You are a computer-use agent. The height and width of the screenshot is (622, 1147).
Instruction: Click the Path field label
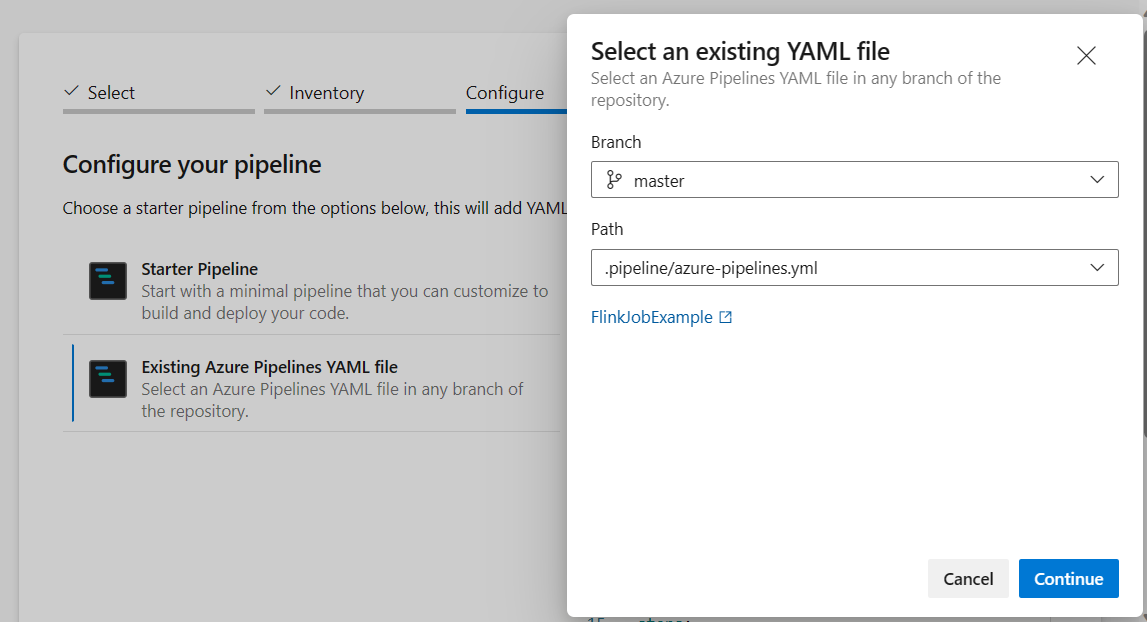point(607,229)
